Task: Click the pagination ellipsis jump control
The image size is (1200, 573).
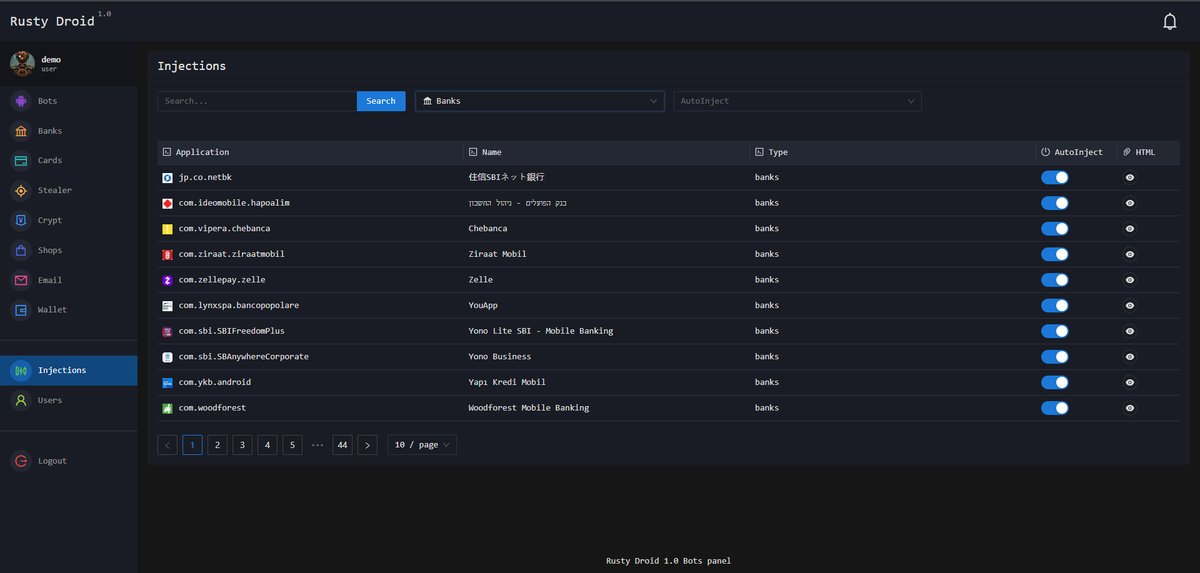Action: 317,445
